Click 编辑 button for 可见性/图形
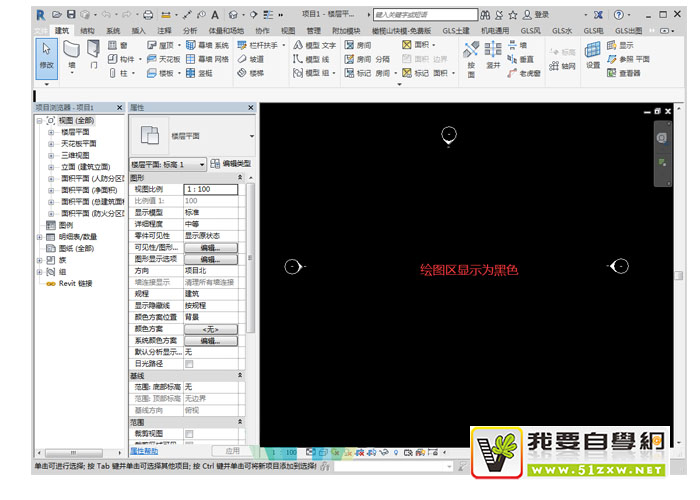 click(211, 248)
